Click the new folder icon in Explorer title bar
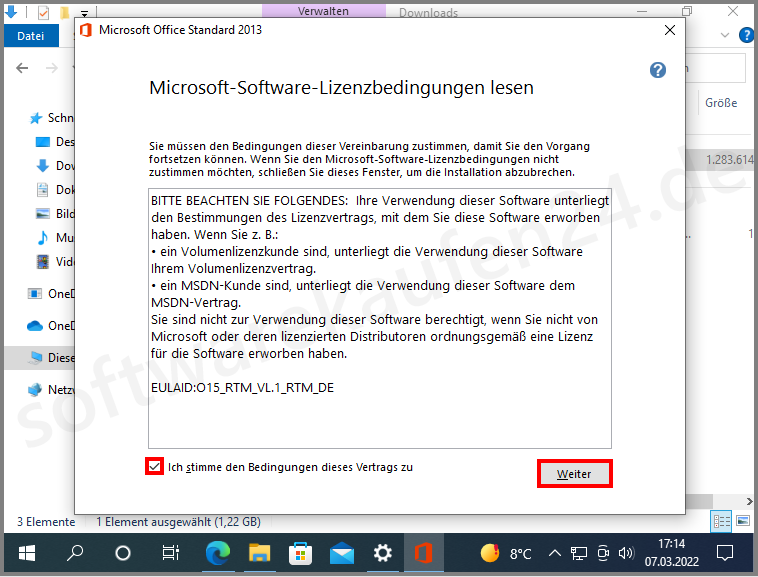This screenshot has height=577, width=758. [64, 12]
